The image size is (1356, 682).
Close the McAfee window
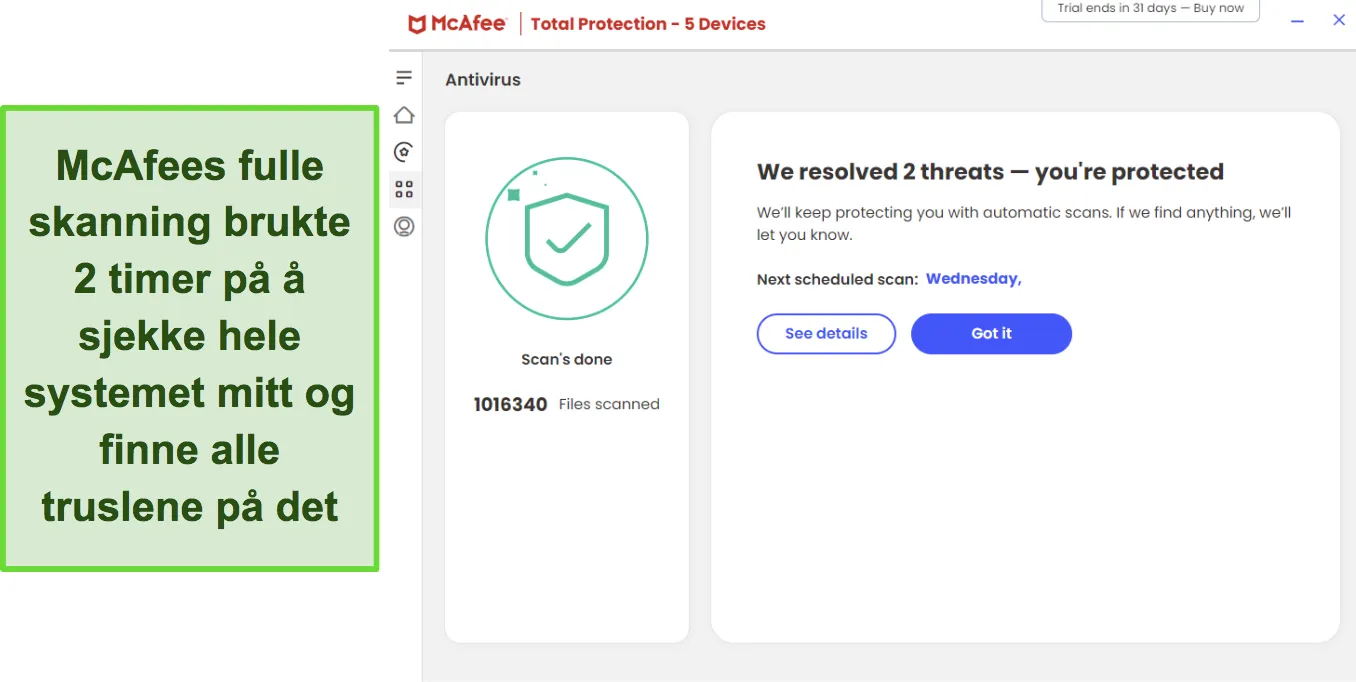click(x=1339, y=20)
